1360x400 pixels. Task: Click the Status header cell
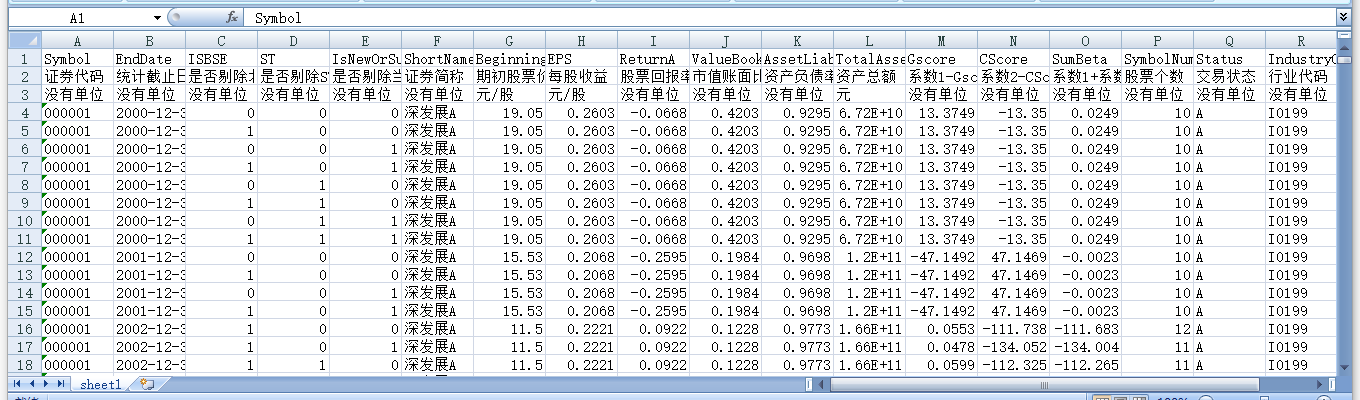pos(1229,59)
